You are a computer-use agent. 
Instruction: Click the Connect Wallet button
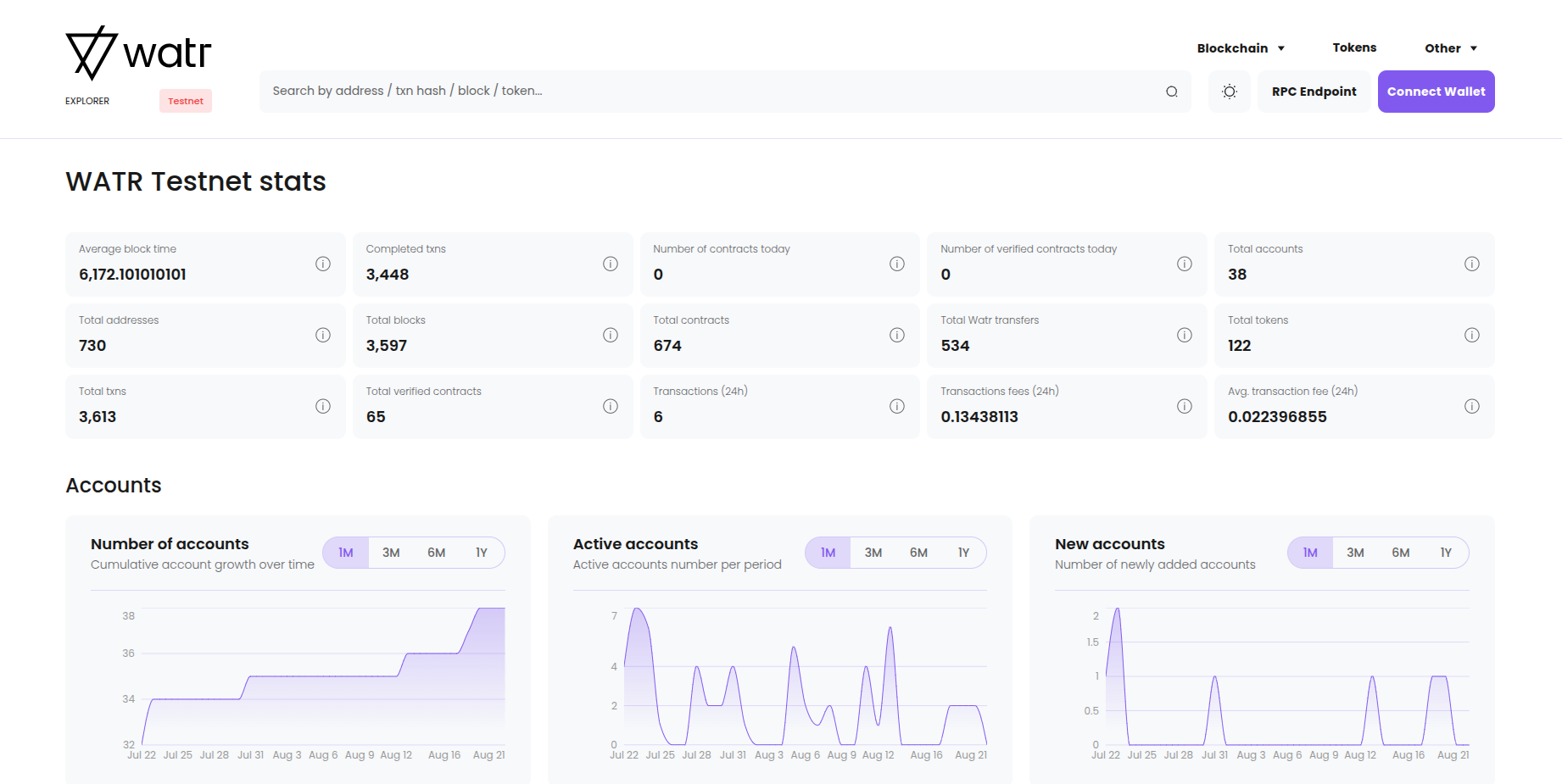(1436, 91)
